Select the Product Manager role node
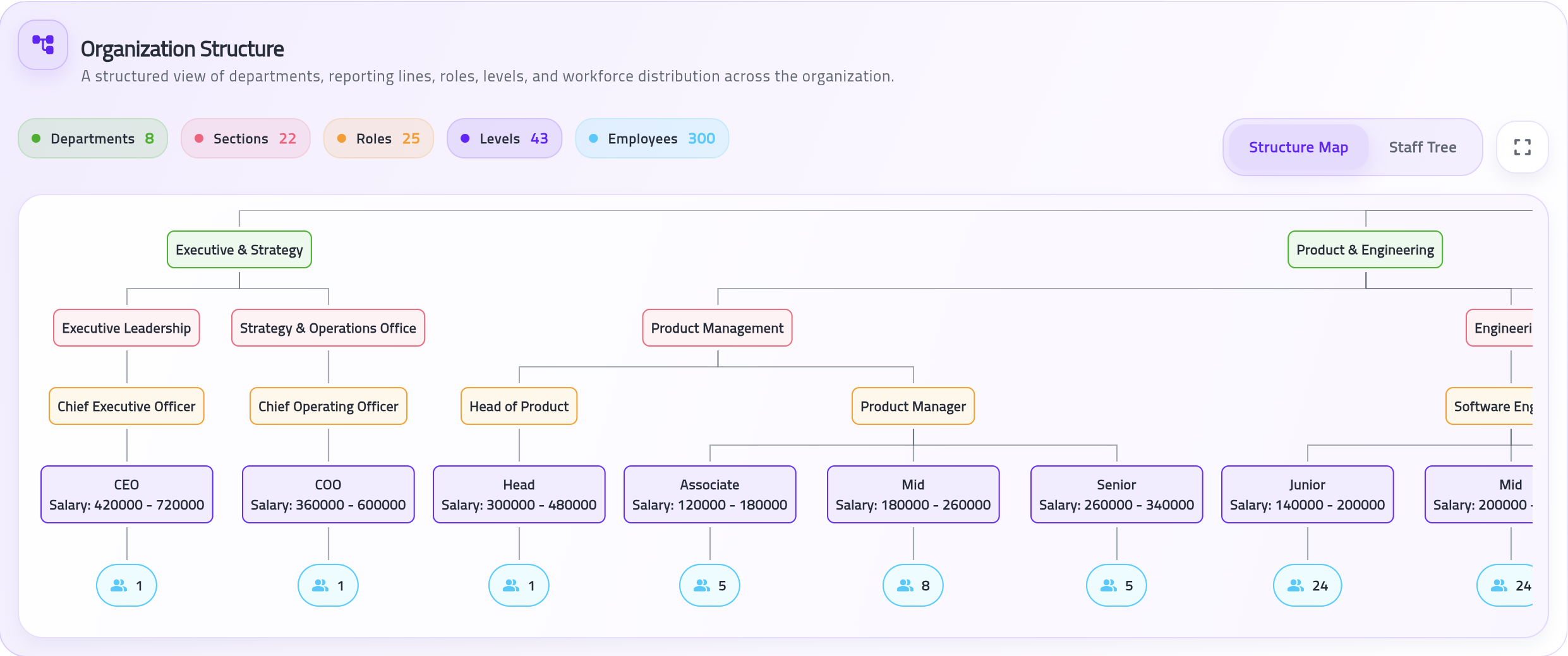 pyautogui.click(x=913, y=406)
